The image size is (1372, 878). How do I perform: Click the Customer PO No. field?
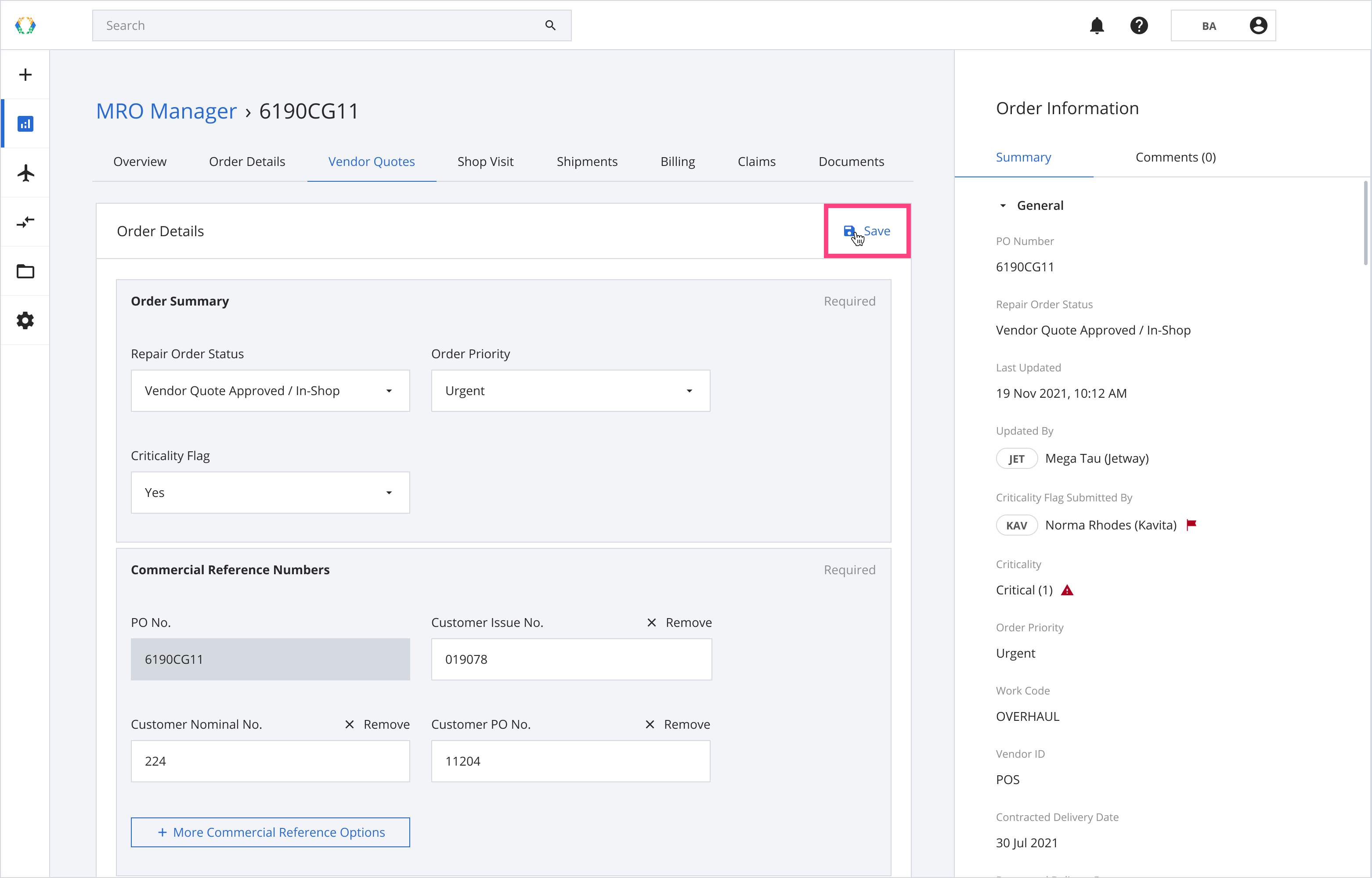(570, 761)
